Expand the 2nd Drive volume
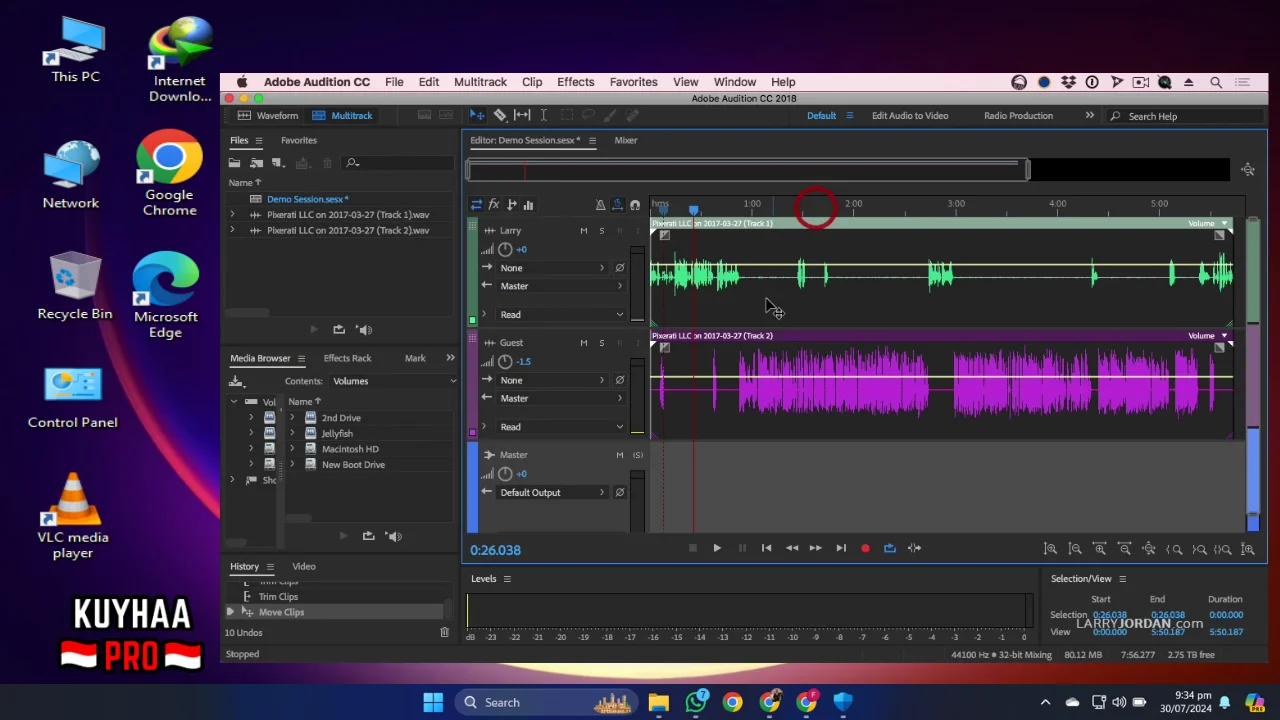Image resolution: width=1280 pixels, height=720 pixels. [292, 418]
